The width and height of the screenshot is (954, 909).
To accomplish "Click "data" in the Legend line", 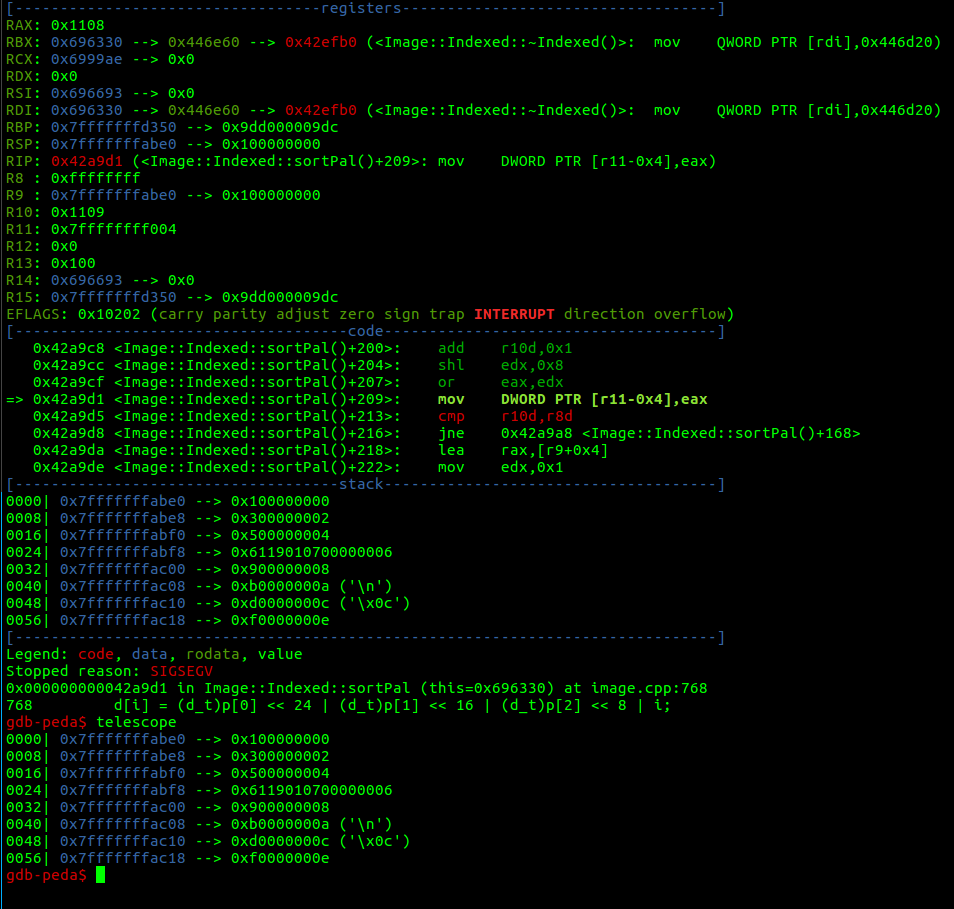I will tap(149, 655).
